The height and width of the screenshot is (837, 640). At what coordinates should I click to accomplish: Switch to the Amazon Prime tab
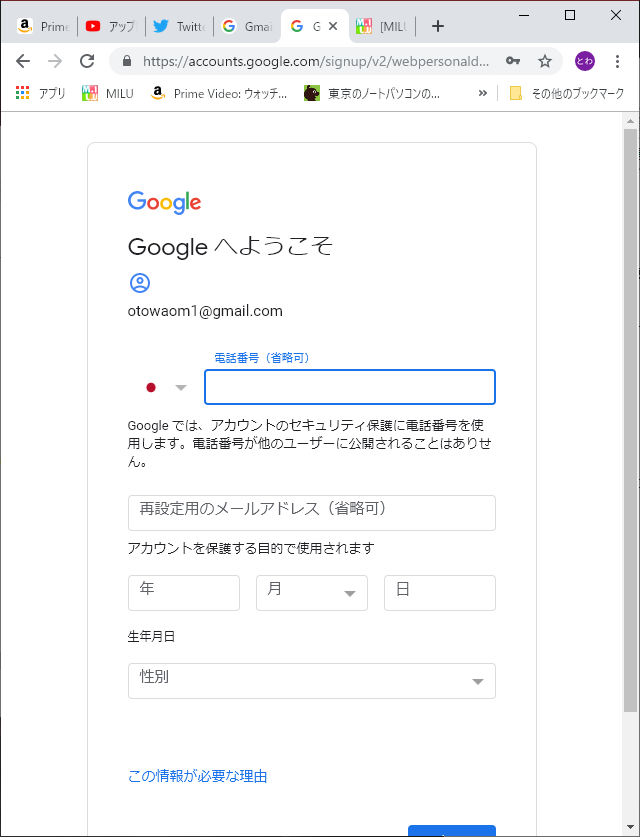tap(43, 26)
